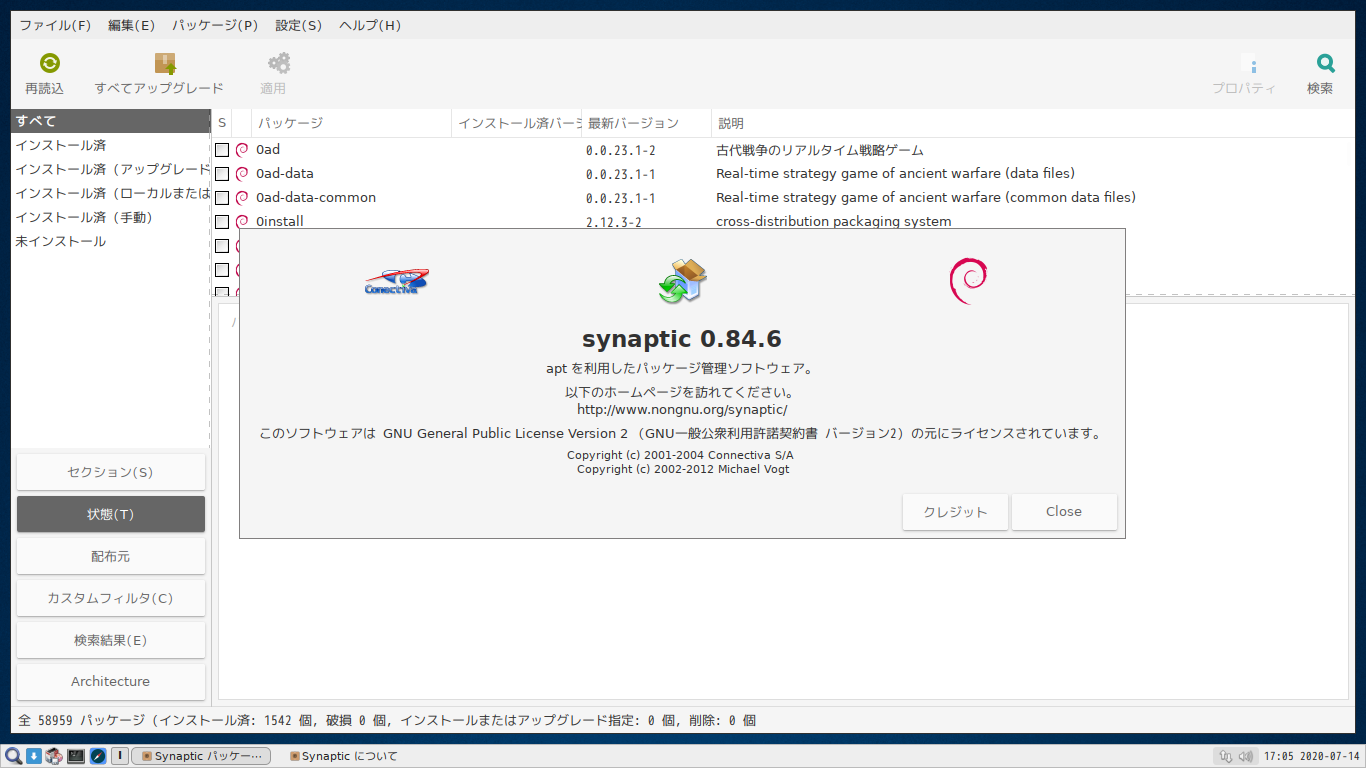Click the 配布元 filter button
Viewport: 1366px width, 768px height.
coord(111,556)
